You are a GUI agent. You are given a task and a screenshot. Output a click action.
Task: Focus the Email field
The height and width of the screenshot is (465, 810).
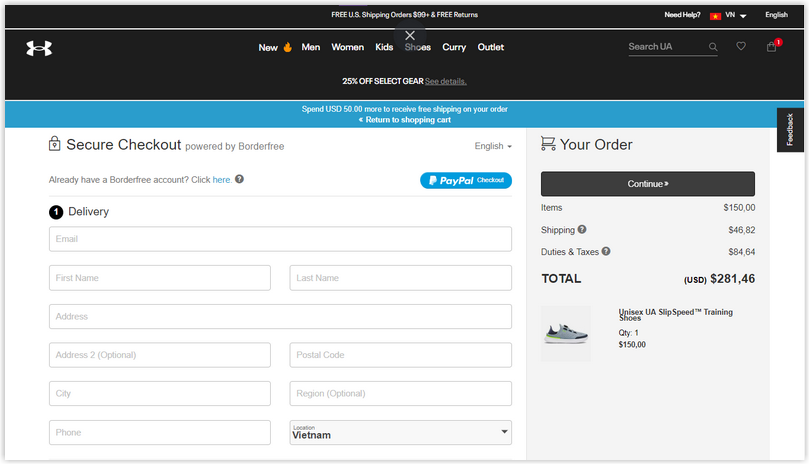tap(281, 239)
